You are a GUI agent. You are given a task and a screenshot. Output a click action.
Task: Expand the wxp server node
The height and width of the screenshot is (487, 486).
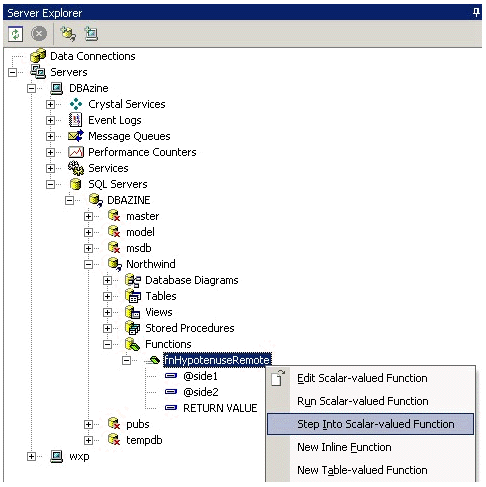(31, 456)
